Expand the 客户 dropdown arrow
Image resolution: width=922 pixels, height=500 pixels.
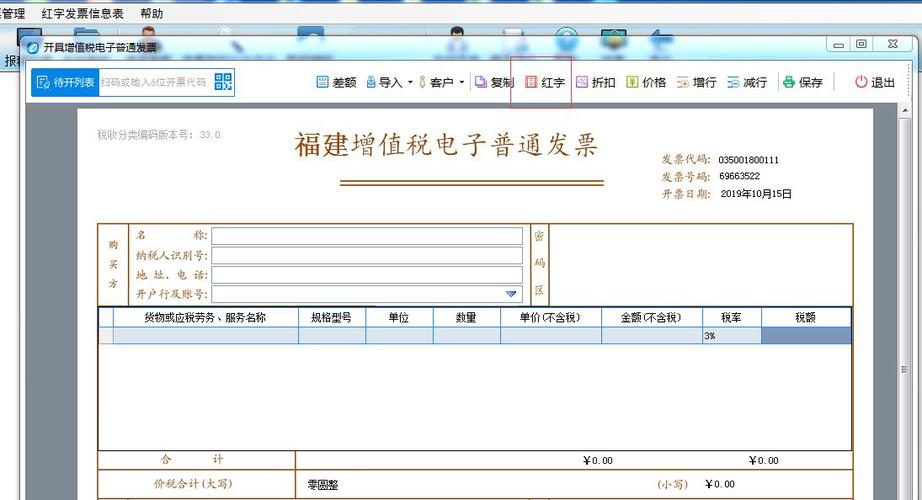tap(462, 82)
